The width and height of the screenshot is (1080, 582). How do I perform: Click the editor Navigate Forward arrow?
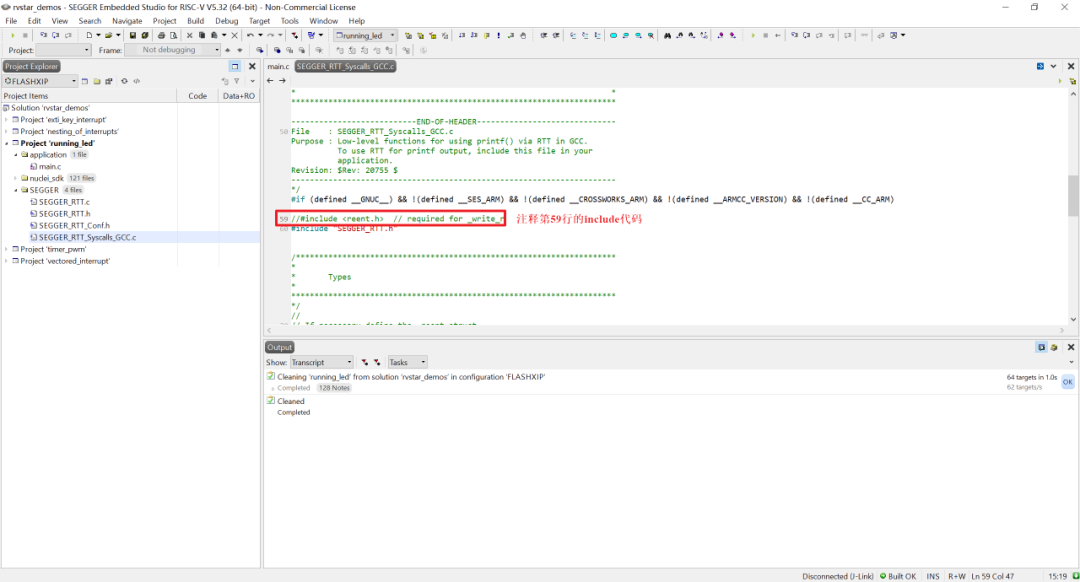tap(282, 81)
